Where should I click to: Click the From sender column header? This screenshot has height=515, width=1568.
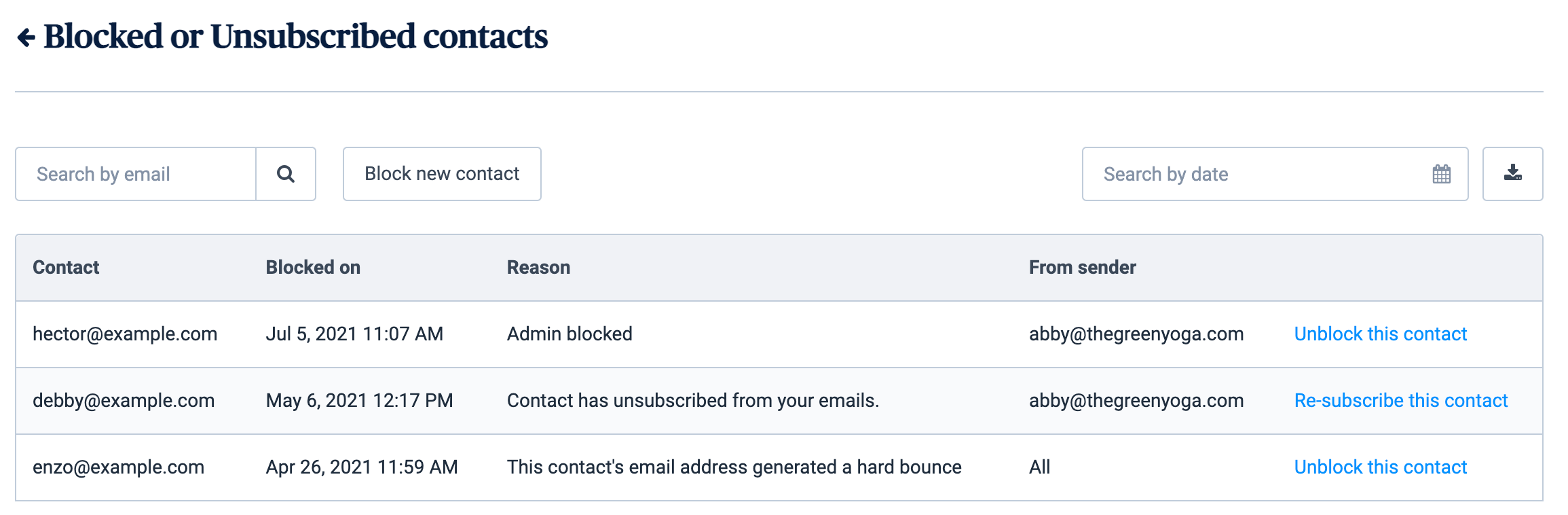coord(1082,268)
